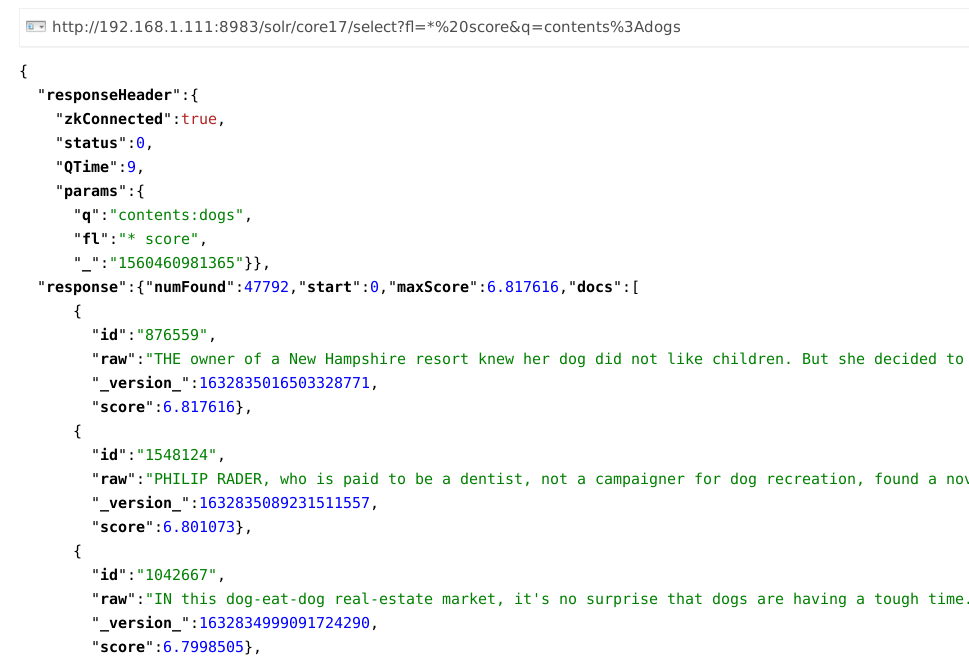Click the score value 6.7998505
The image size is (969, 663).
click(x=203, y=648)
